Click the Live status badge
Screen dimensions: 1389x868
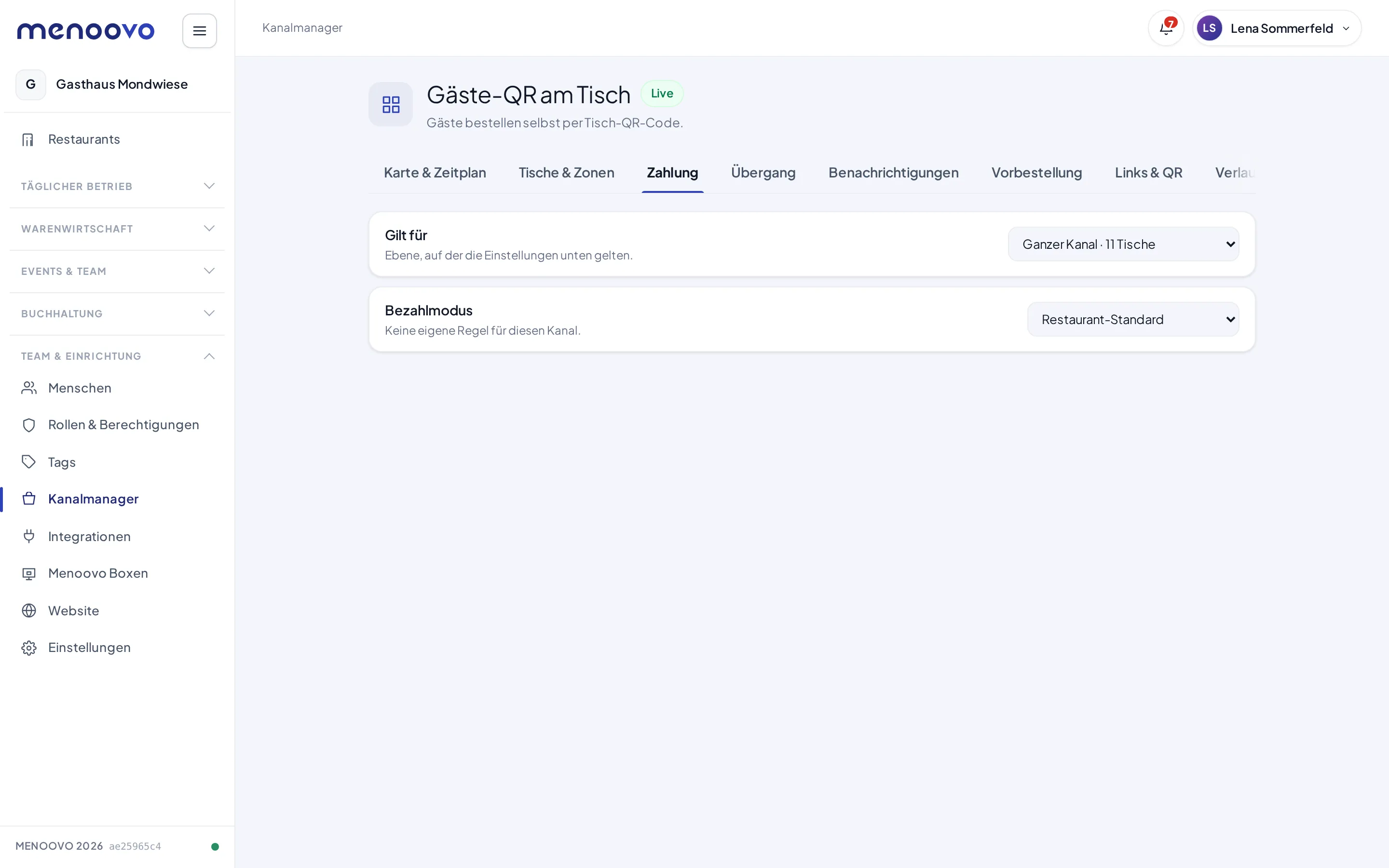662,94
